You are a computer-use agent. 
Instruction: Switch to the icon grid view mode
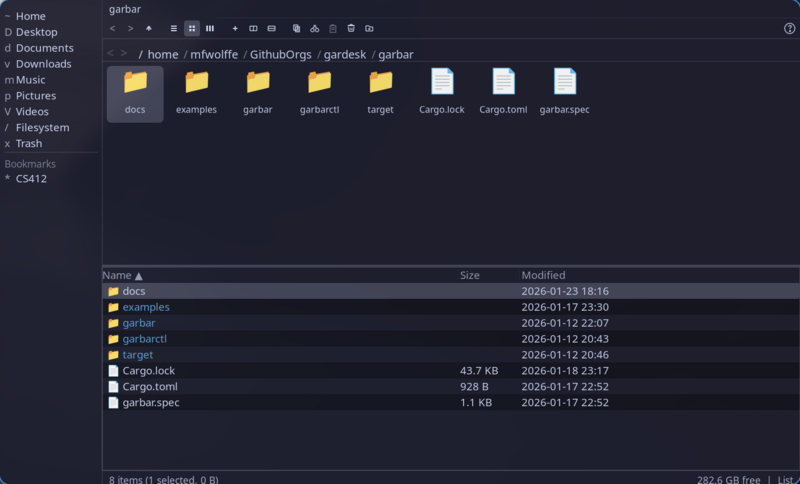tap(192, 29)
